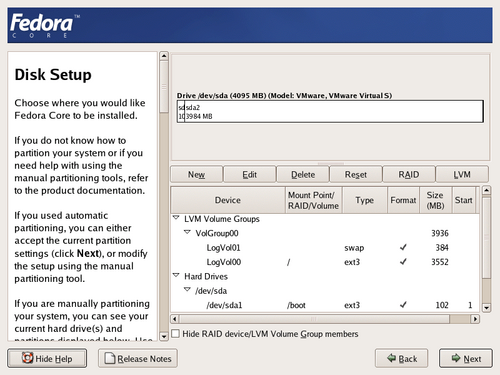
Task: Click the /boot mount point cell
Action: pos(296,305)
